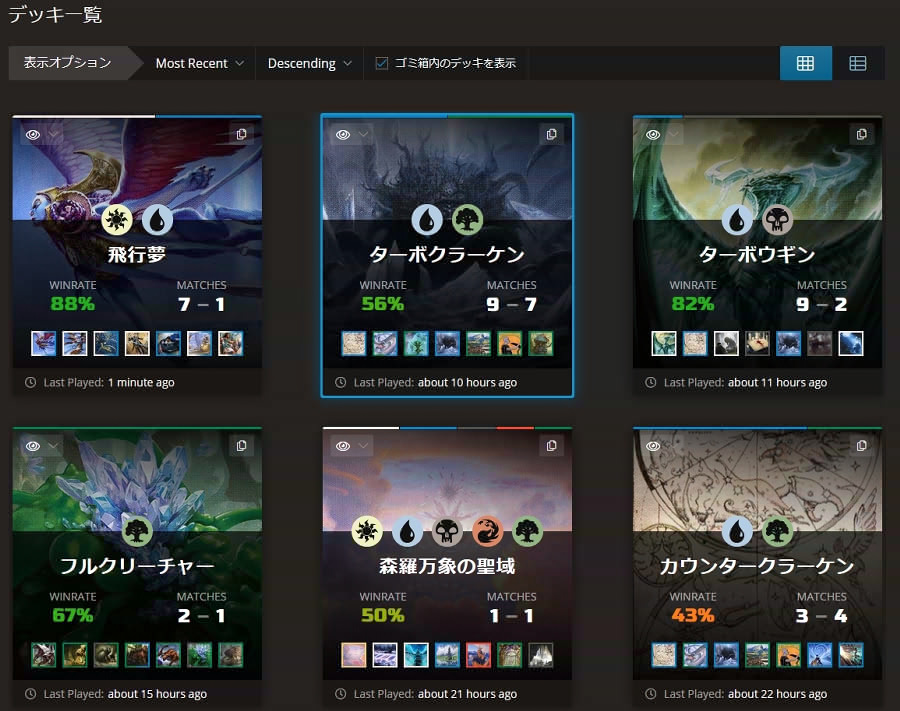
Task: Click white sun mana icon on 森羅万象の聖域
Action: click(367, 531)
